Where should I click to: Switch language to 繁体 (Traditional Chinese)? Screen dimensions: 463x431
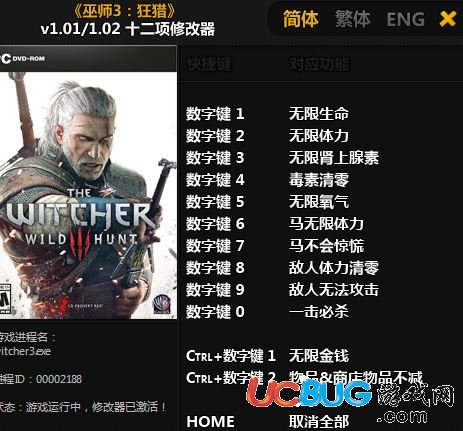click(x=353, y=19)
